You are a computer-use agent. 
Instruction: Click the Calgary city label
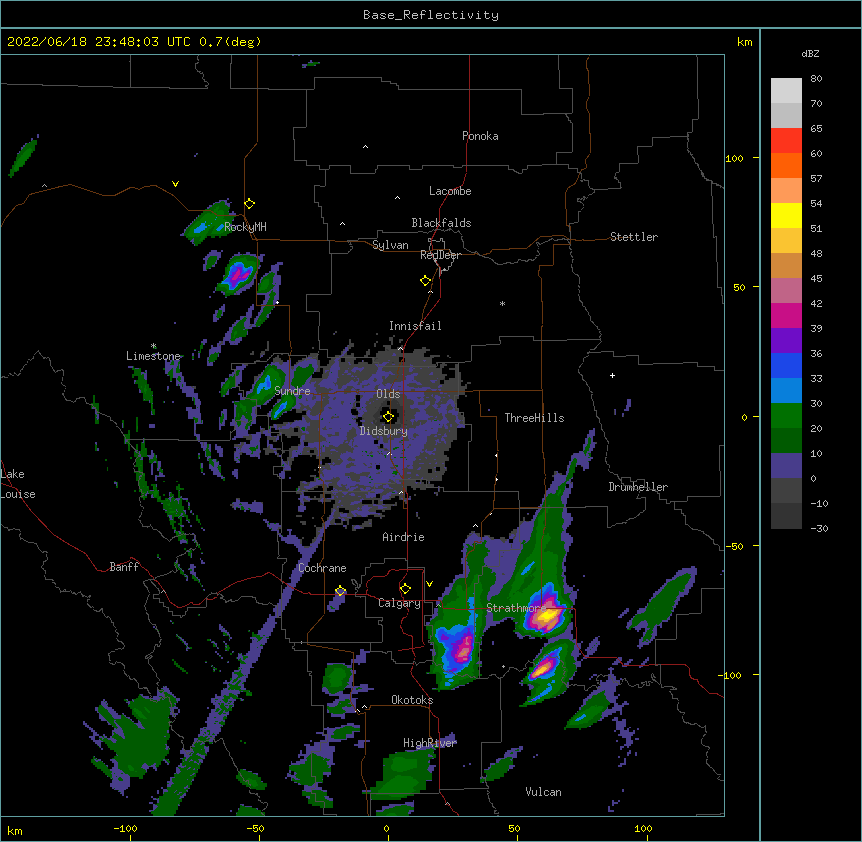pyautogui.click(x=400, y=603)
